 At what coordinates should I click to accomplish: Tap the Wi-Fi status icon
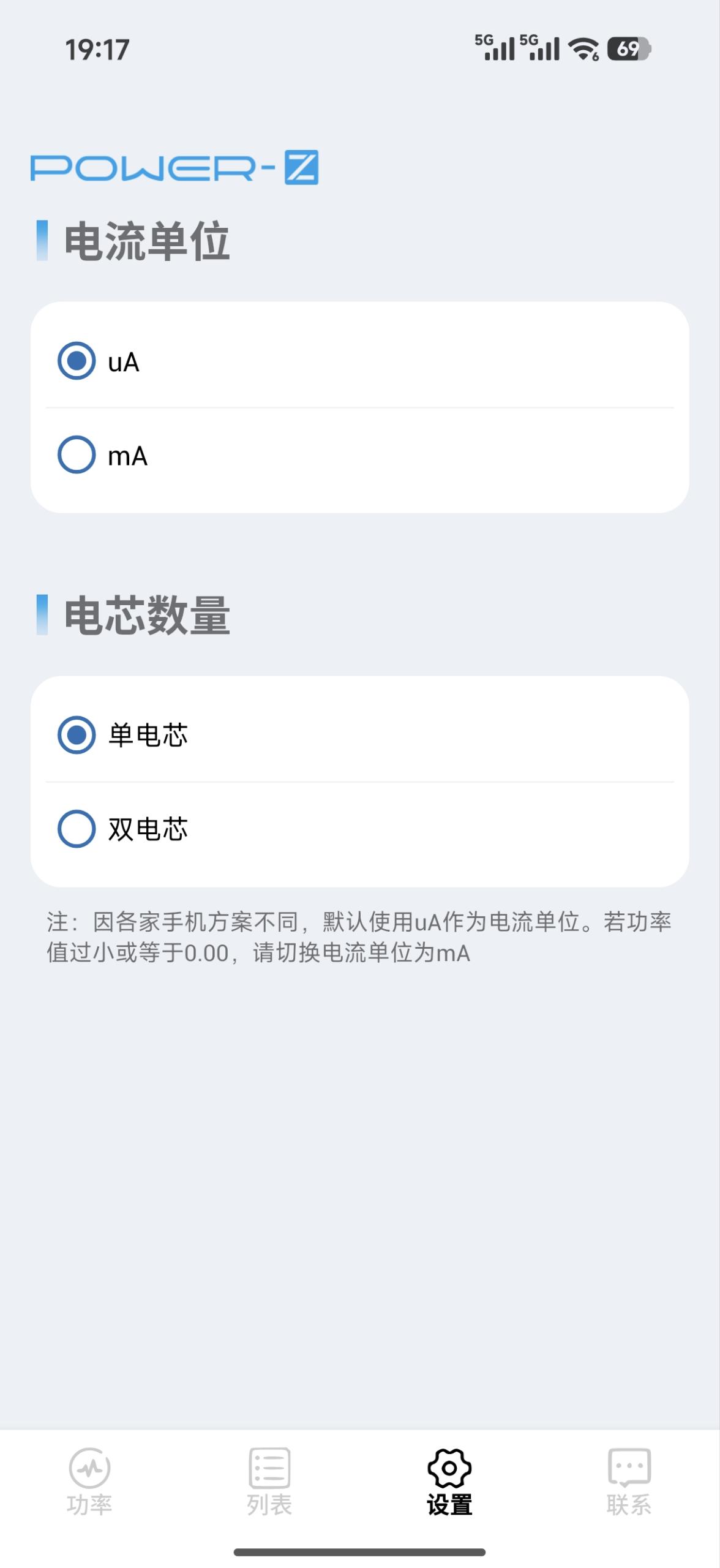(583, 49)
